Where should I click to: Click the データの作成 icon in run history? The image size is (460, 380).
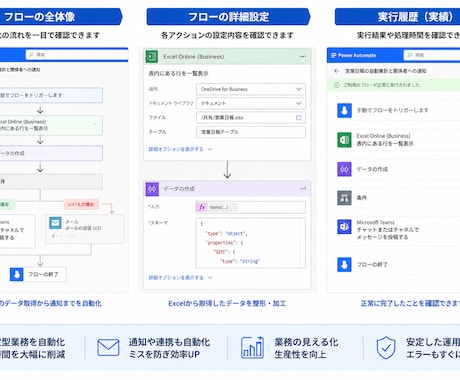[344, 169]
